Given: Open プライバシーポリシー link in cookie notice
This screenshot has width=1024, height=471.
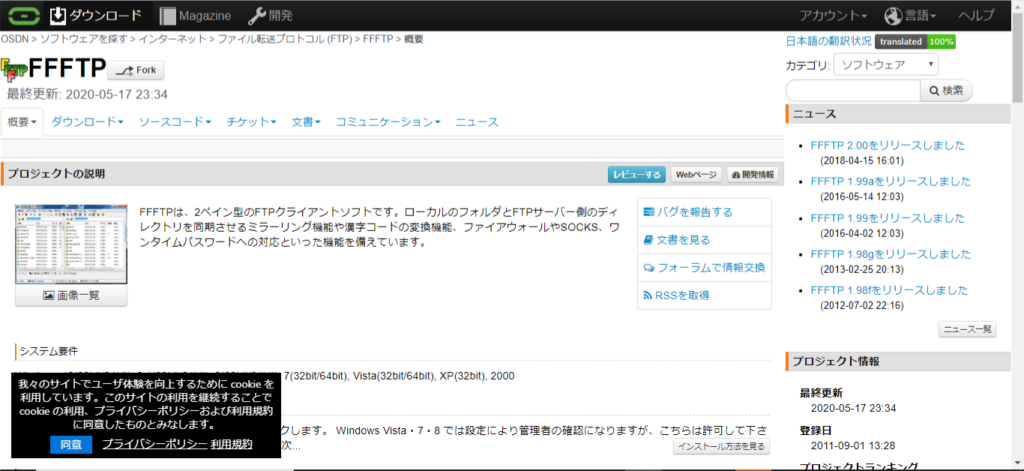Looking at the screenshot, I should [155, 444].
